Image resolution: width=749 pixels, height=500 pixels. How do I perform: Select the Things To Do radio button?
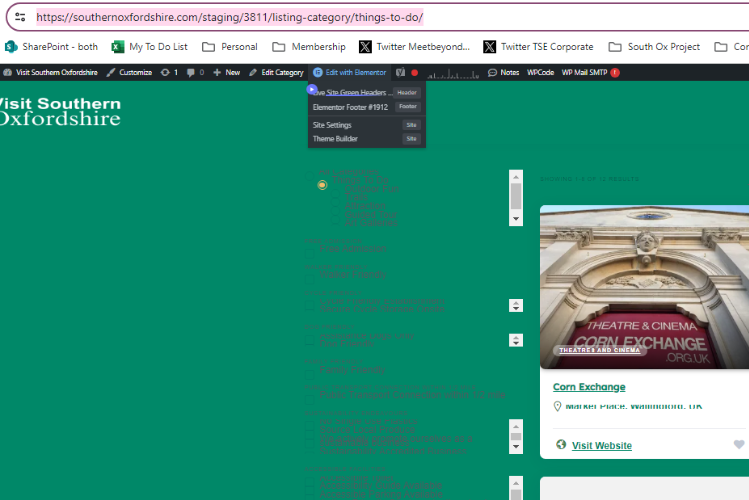322,185
